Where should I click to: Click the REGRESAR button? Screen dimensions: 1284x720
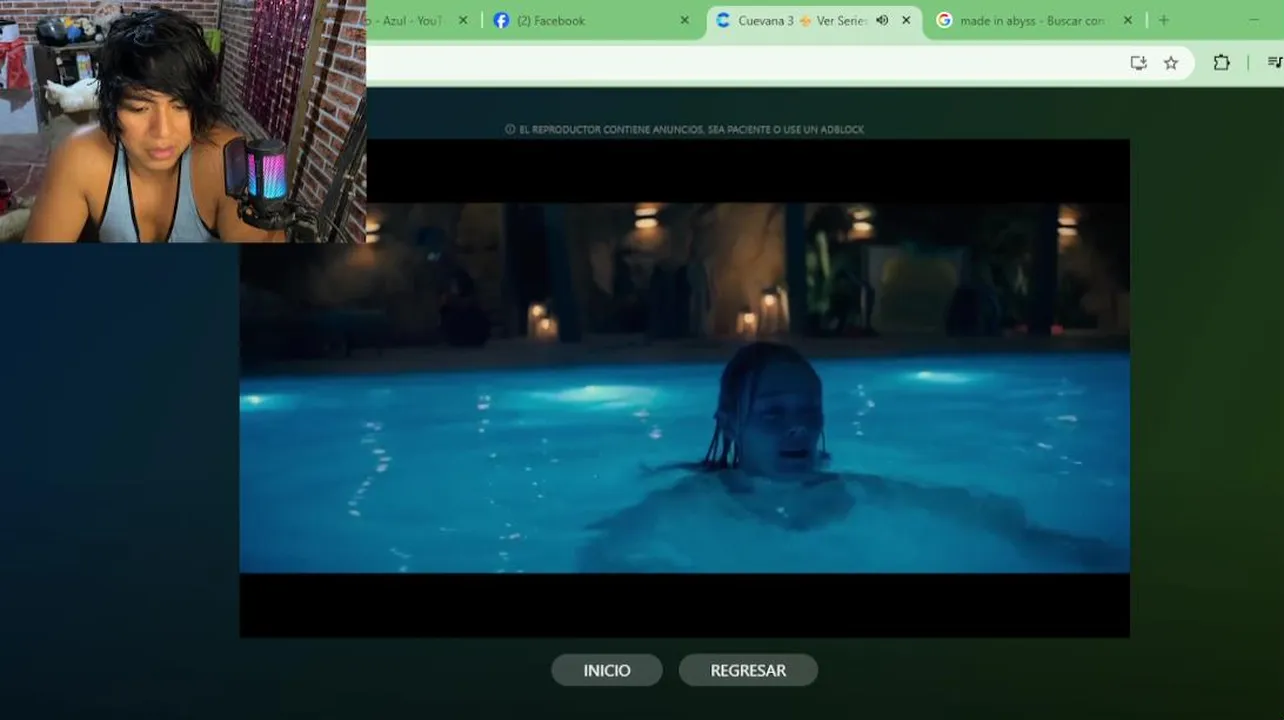click(748, 670)
